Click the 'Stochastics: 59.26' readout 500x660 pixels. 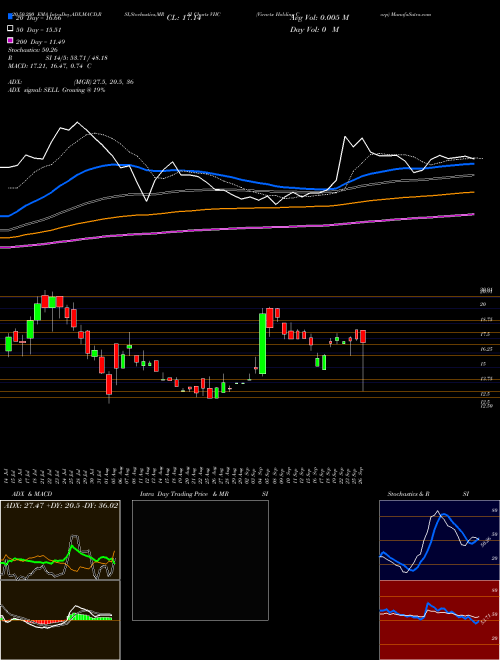tap(32, 50)
